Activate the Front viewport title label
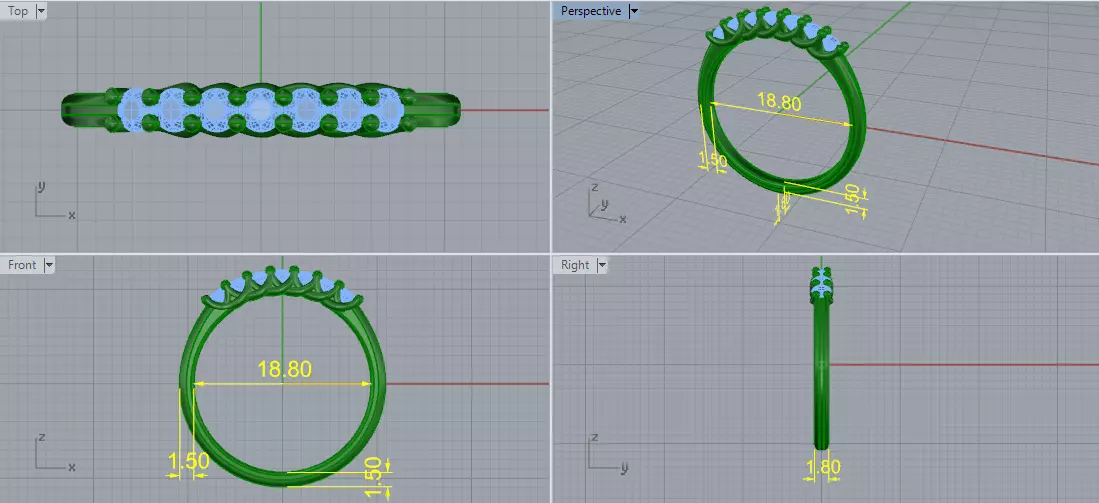 [x=22, y=265]
